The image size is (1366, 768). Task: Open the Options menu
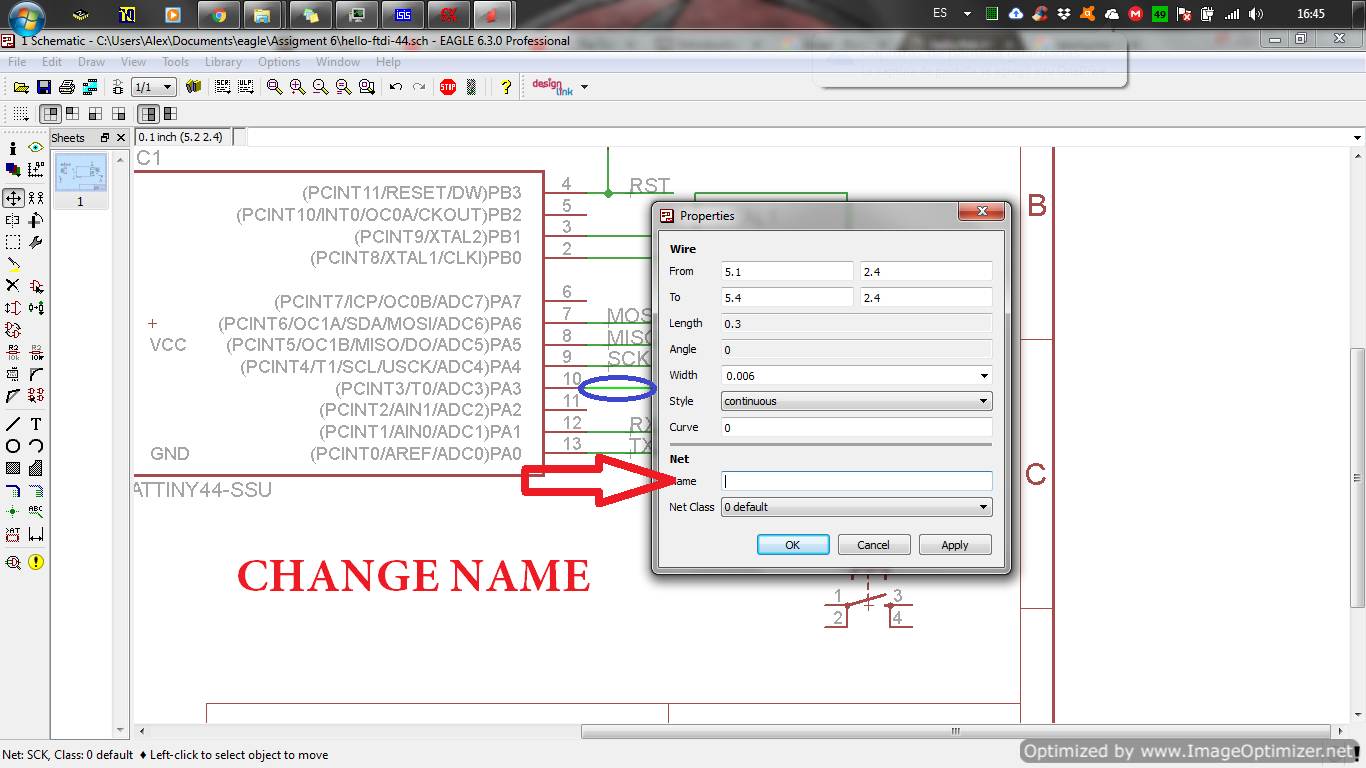[x=279, y=62]
